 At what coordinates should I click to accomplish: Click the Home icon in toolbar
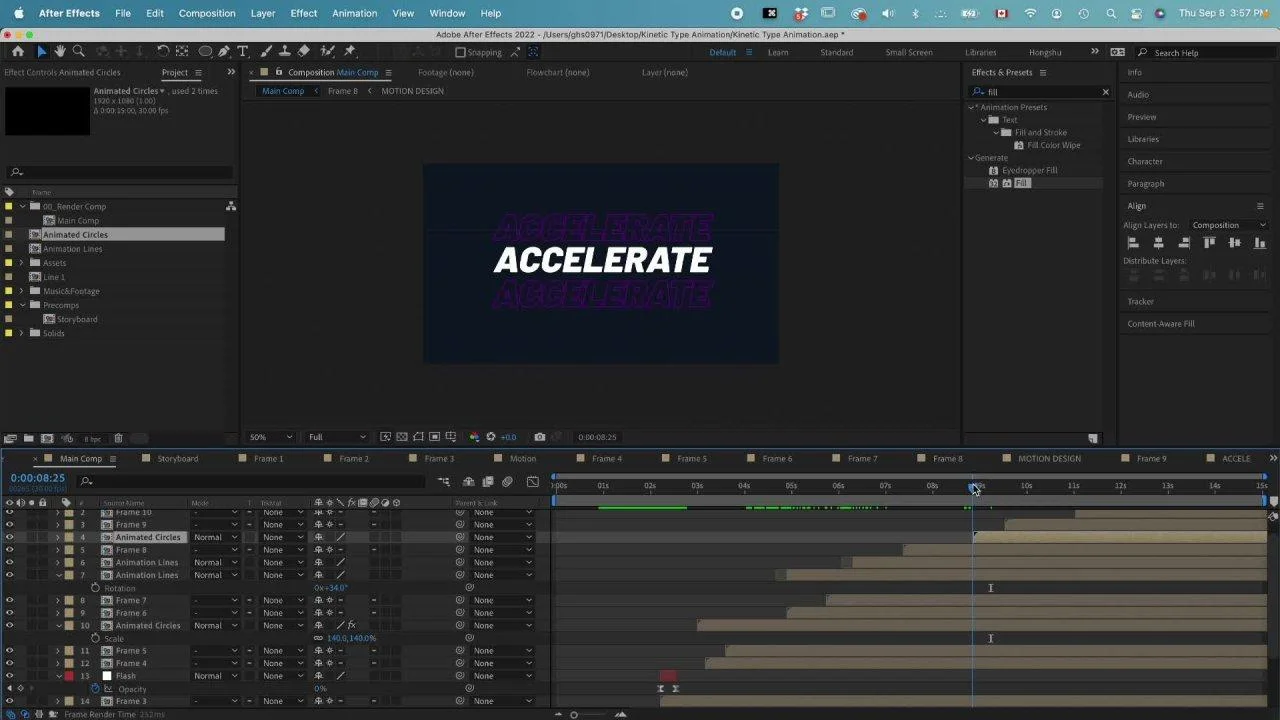(18, 51)
